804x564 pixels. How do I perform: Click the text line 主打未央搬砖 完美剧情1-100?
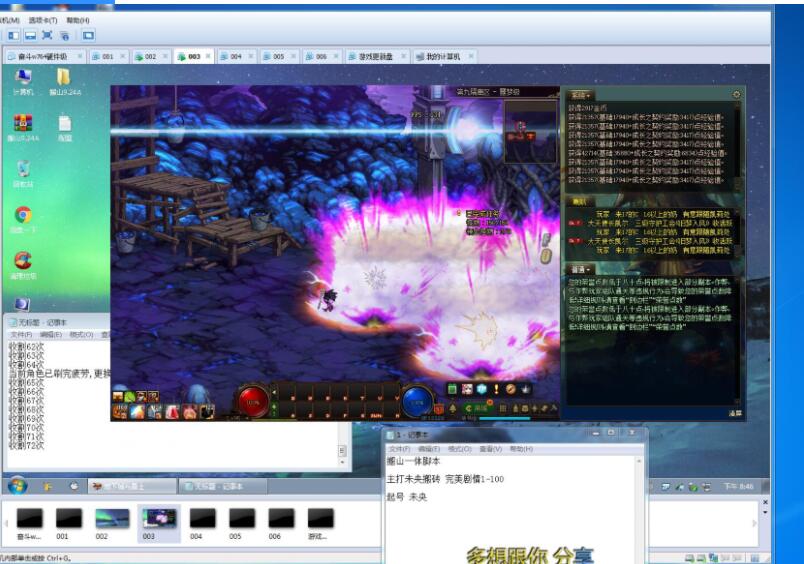pos(445,479)
